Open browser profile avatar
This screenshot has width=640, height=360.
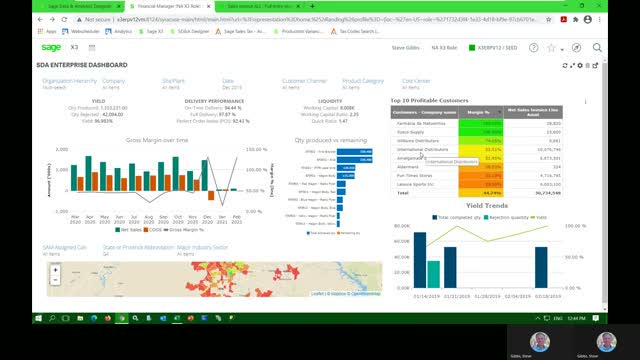click(x=588, y=19)
